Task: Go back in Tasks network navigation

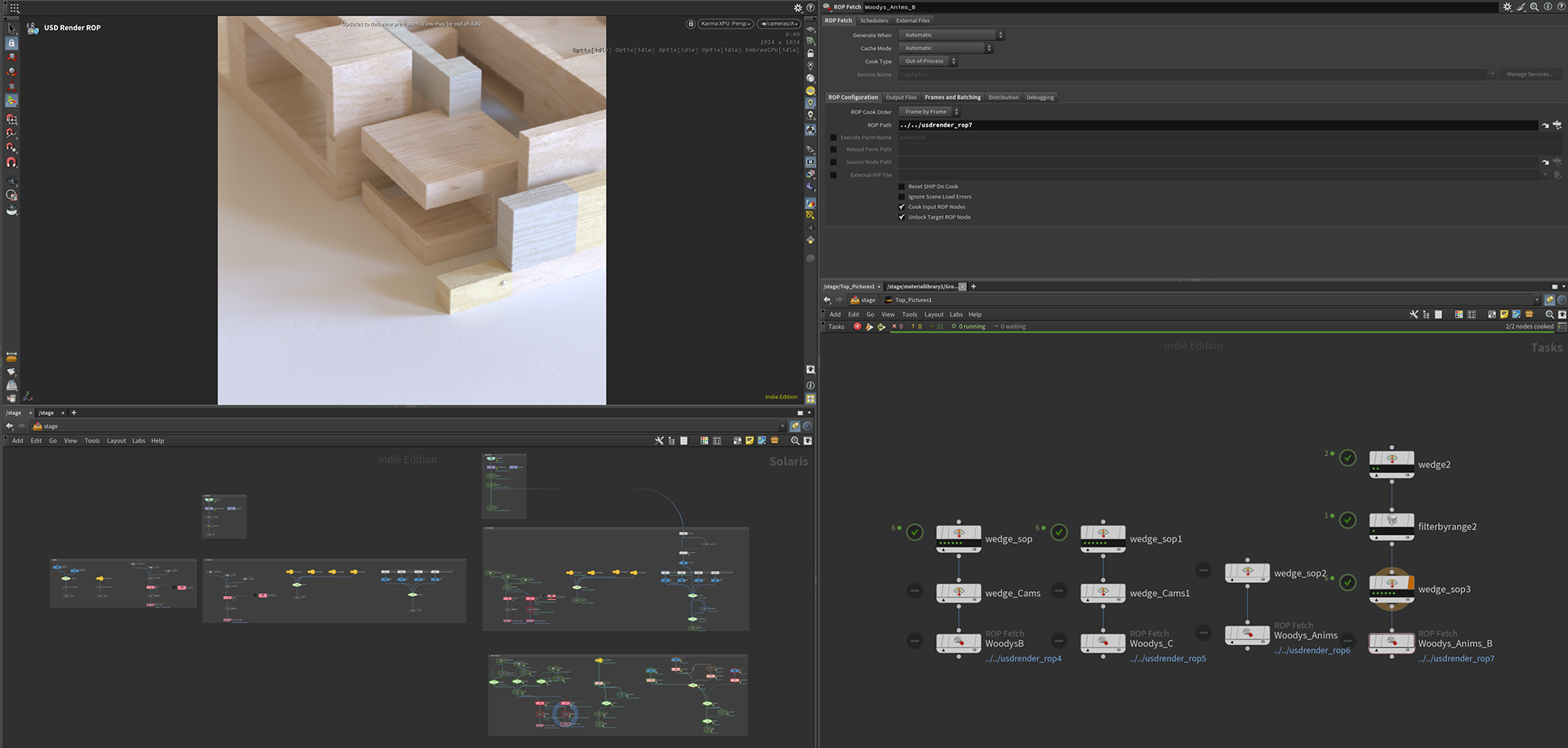Action: pyautogui.click(x=826, y=300)
